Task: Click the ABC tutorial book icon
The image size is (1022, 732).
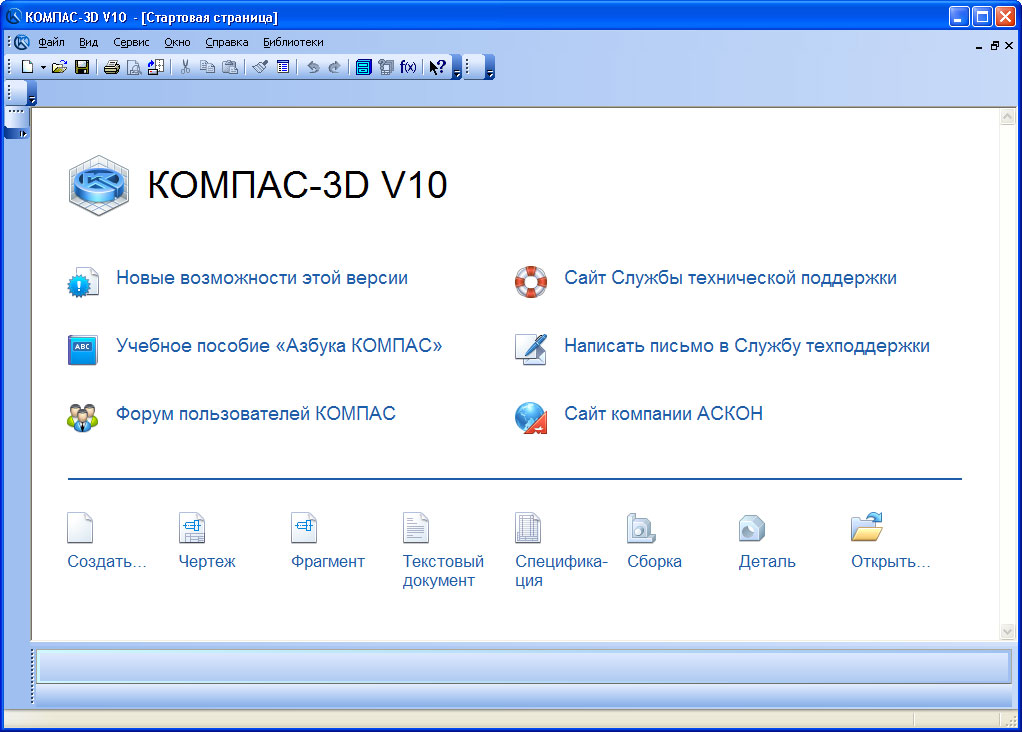Action: pos(83,350)
